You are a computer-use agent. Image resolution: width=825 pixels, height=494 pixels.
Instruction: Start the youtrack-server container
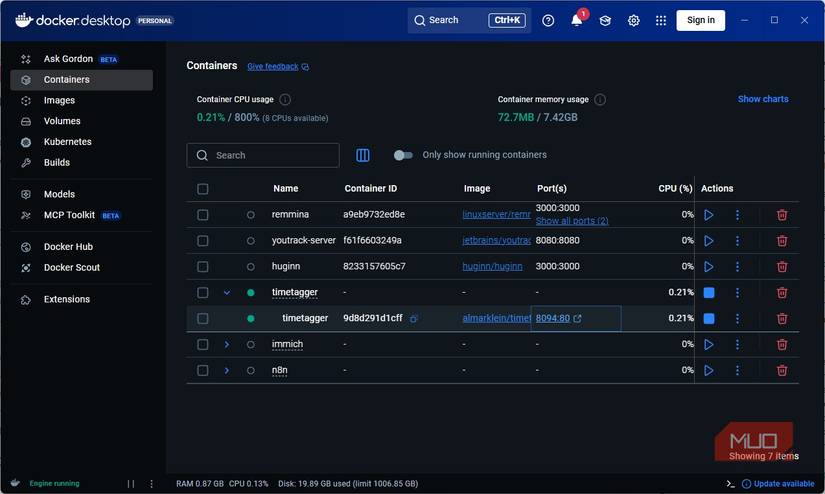pos(709,240)
